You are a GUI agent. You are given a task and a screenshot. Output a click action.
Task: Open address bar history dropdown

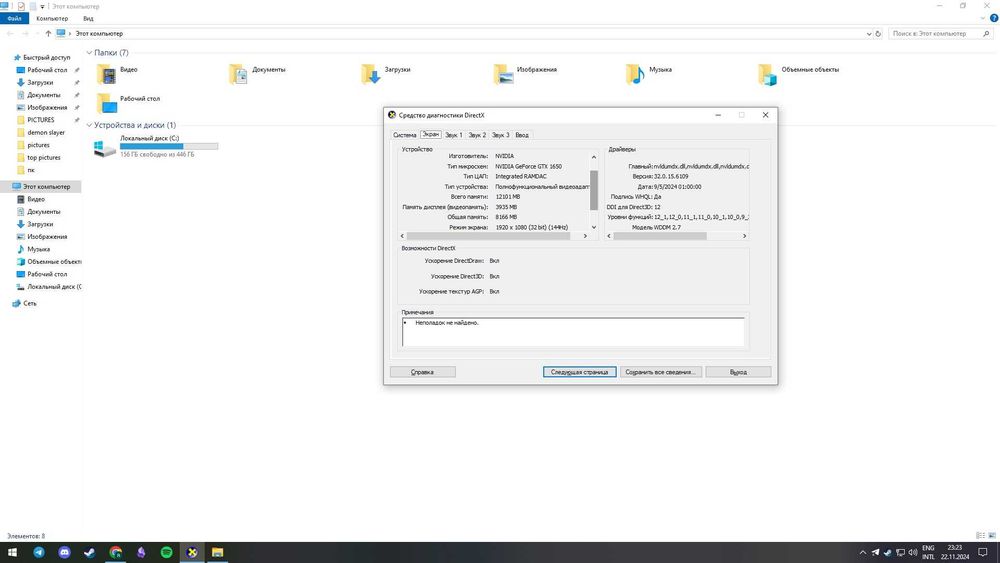point(869,34)
